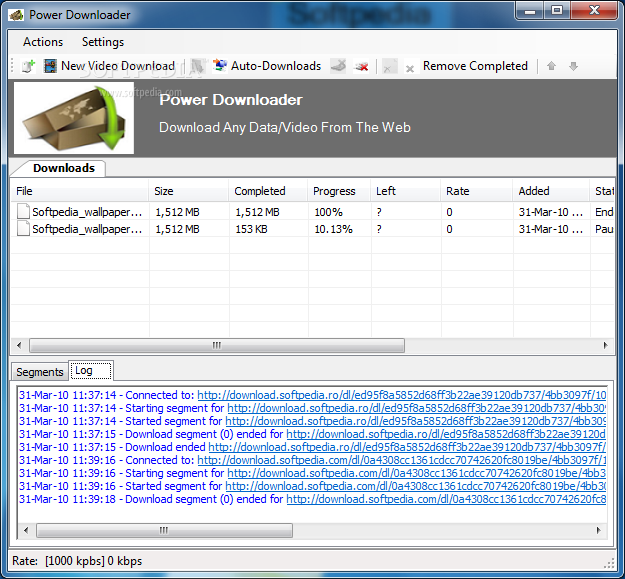Click the move up arrow icon
The width and height of the screenshot is (625, 579).
551,66
